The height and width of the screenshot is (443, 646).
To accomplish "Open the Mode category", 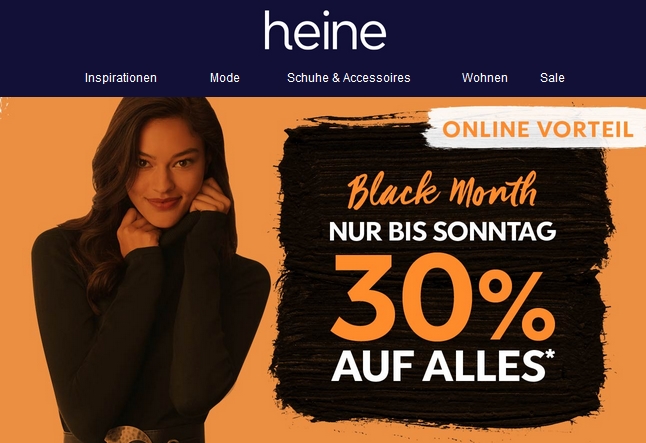I will 225,78.
